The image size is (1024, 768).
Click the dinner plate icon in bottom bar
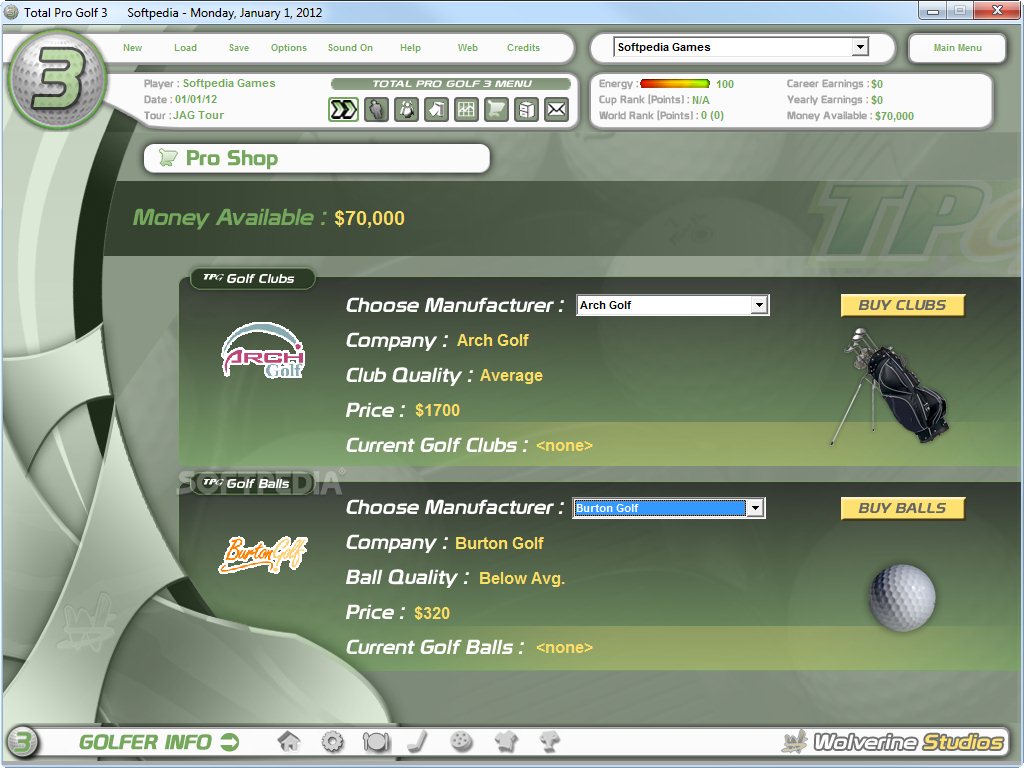pos(376,742)
